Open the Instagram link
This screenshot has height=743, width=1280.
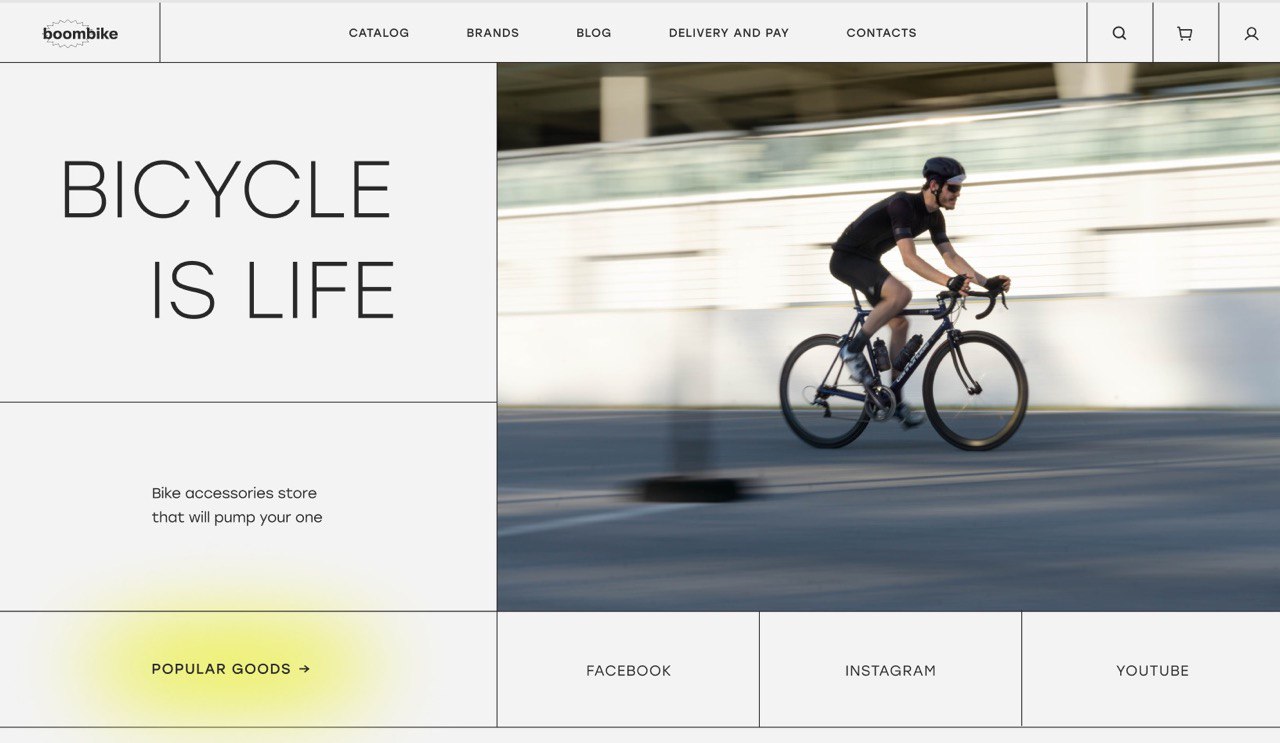(x=890, y=671)
